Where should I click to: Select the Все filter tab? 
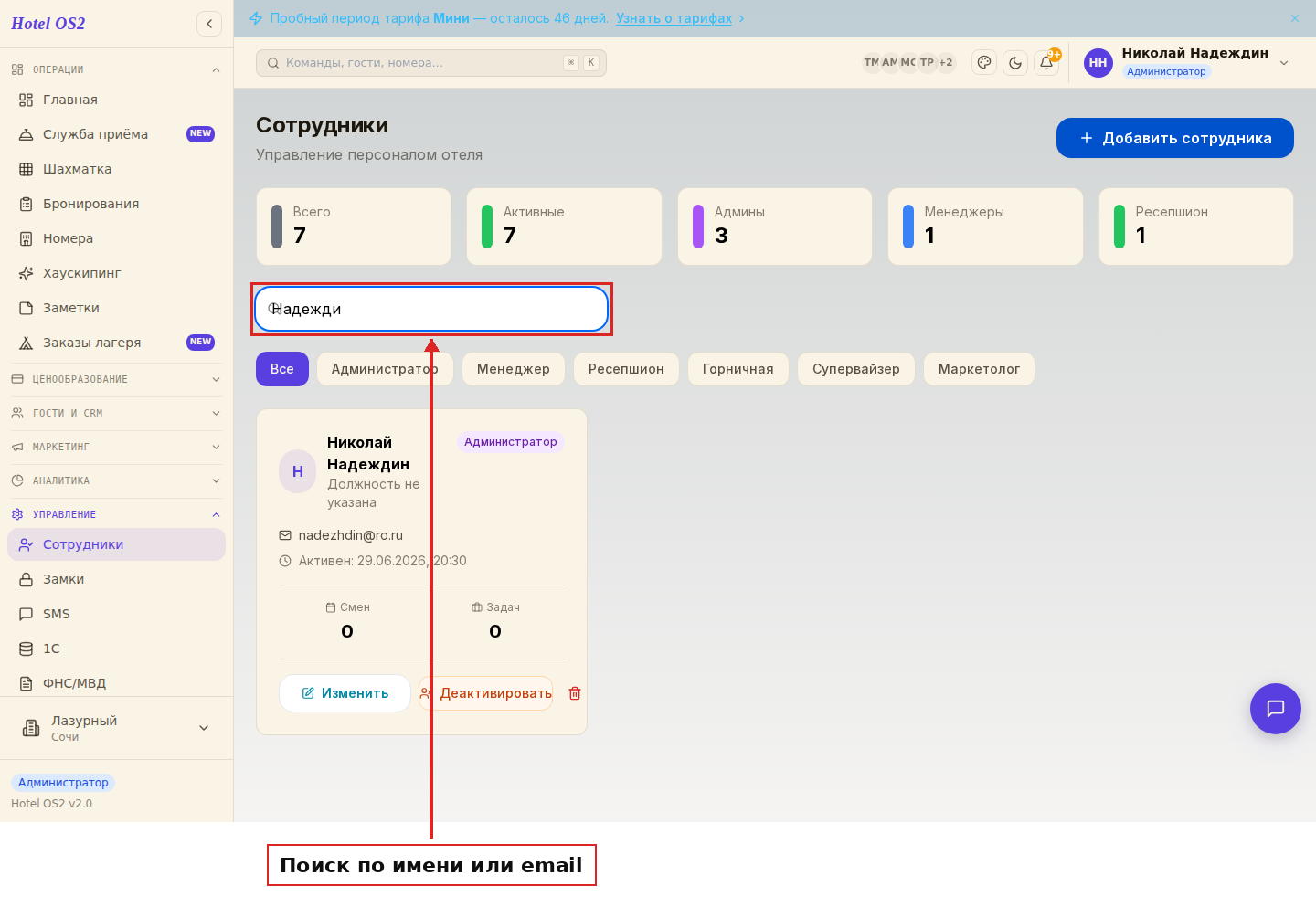(282, 369)
